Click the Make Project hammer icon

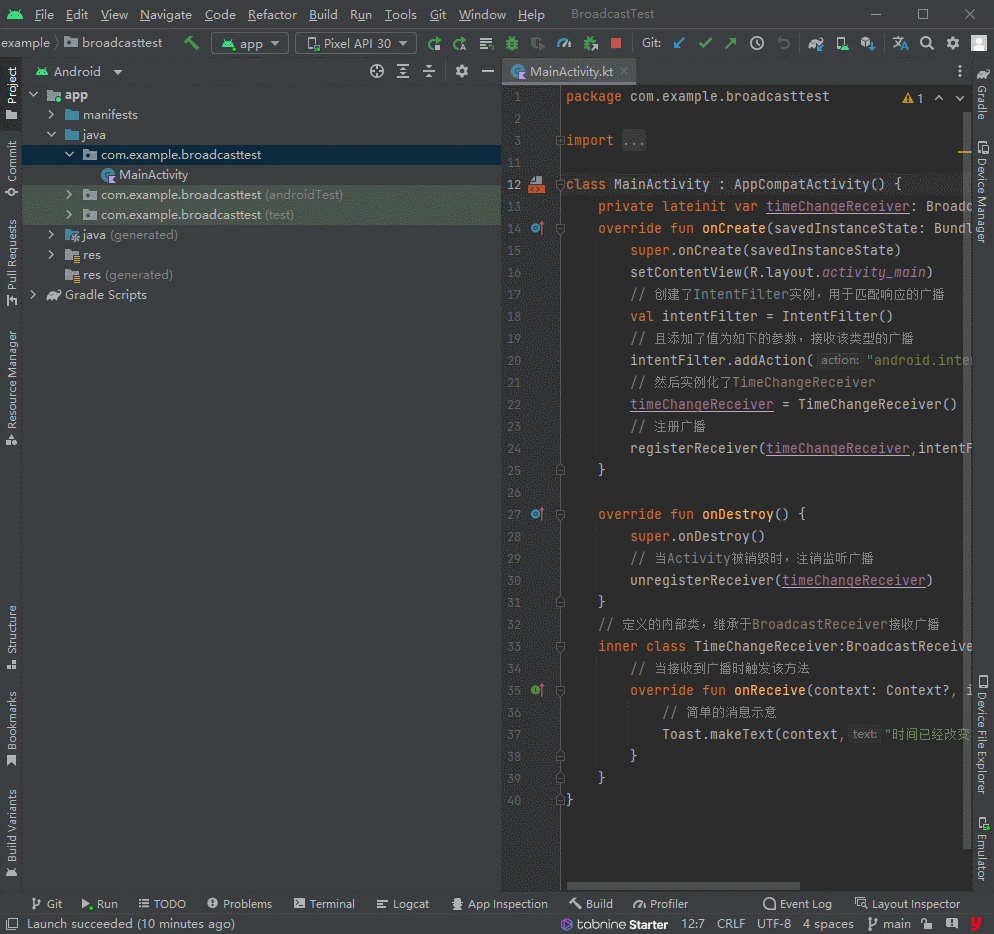[191, 43]
